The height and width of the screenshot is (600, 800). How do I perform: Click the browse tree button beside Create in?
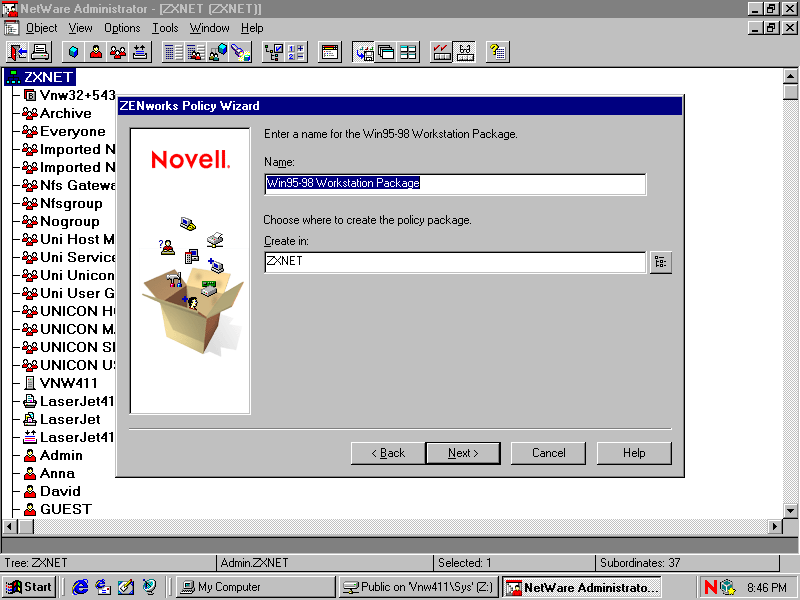[660, 262]
